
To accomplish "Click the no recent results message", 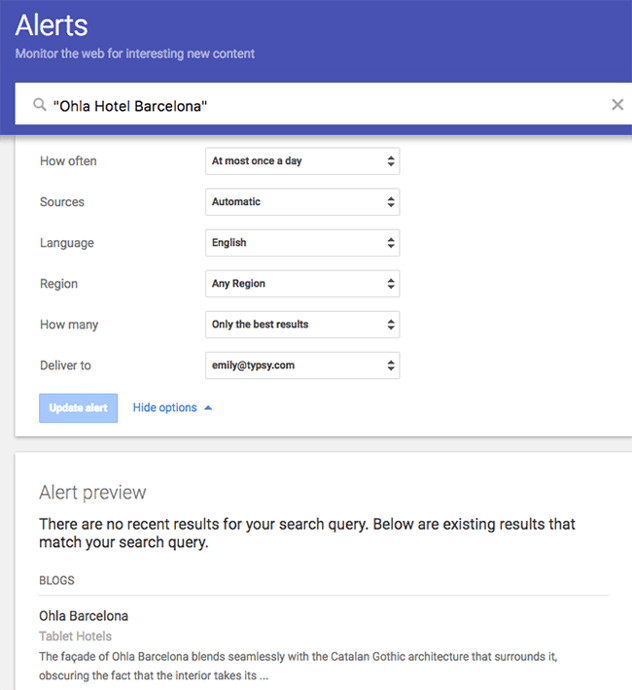I will tap(307, 533).
